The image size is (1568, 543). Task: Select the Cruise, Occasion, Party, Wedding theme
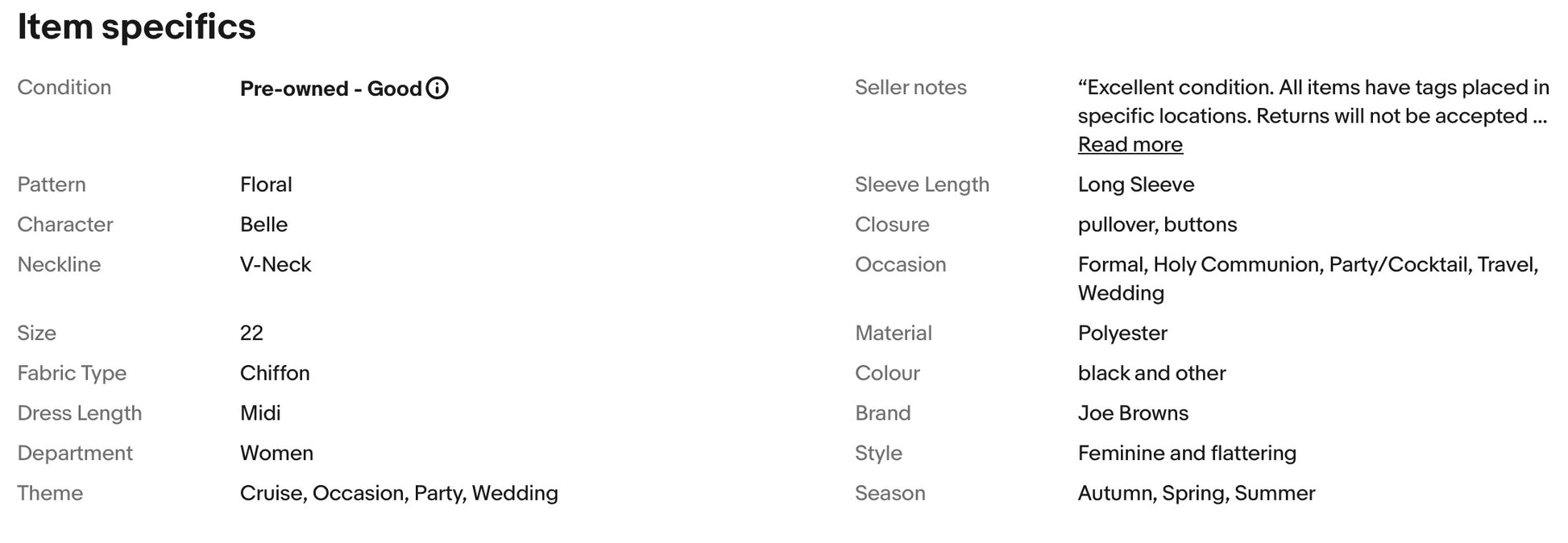point(399,493)
